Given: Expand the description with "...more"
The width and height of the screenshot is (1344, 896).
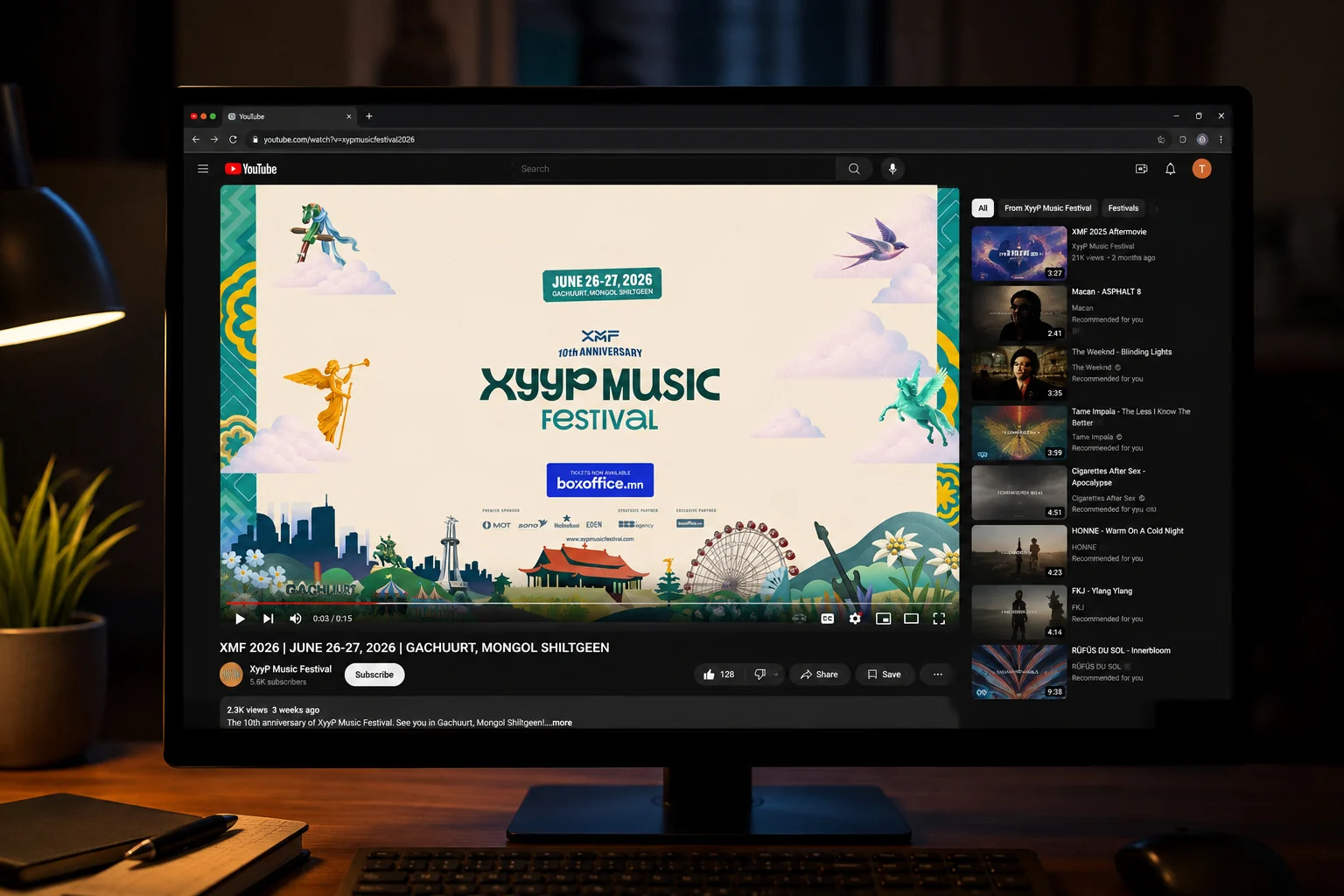Looking at the screenshot, I should [x=560, y=723].
